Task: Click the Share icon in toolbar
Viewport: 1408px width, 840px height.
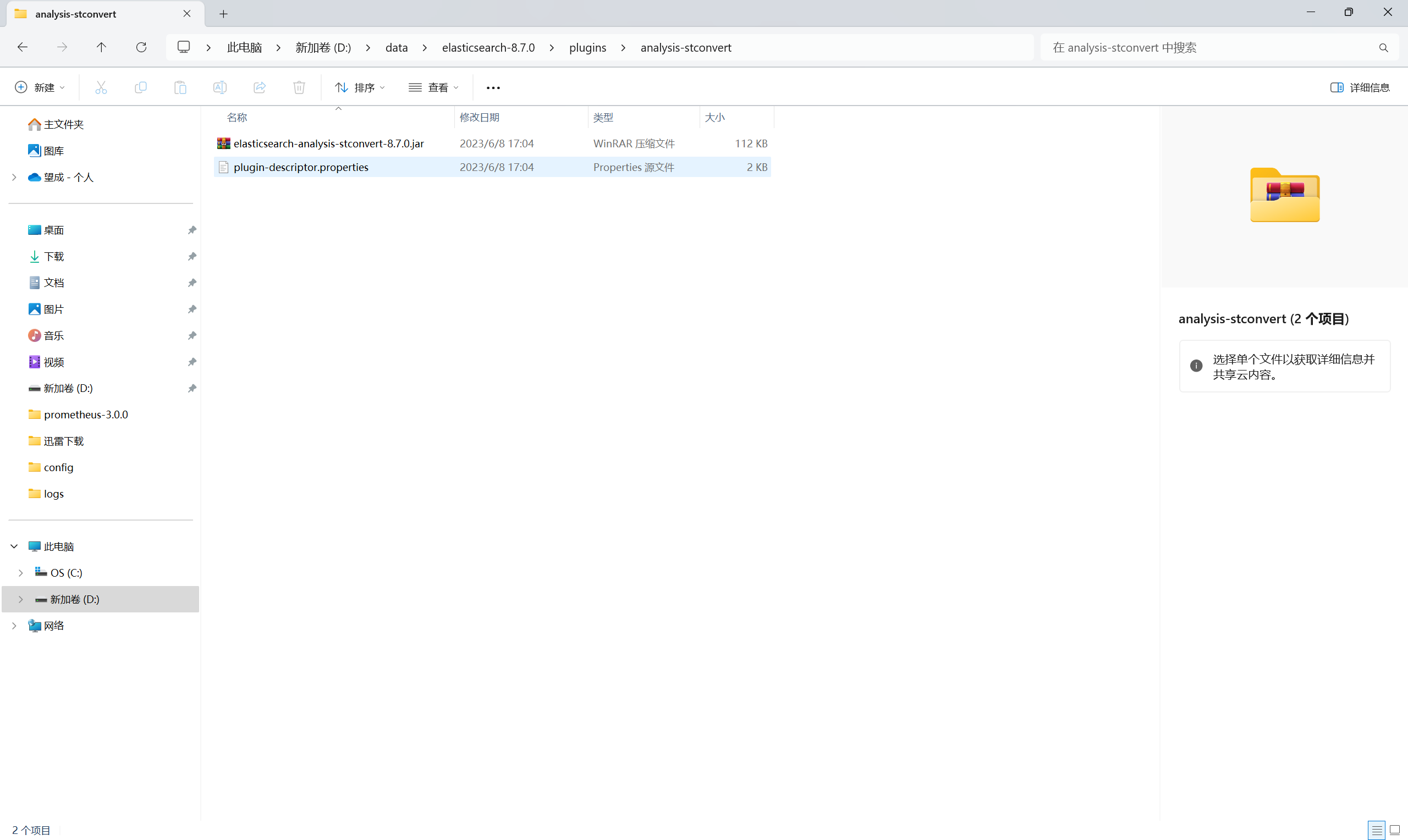Action: 259,87
